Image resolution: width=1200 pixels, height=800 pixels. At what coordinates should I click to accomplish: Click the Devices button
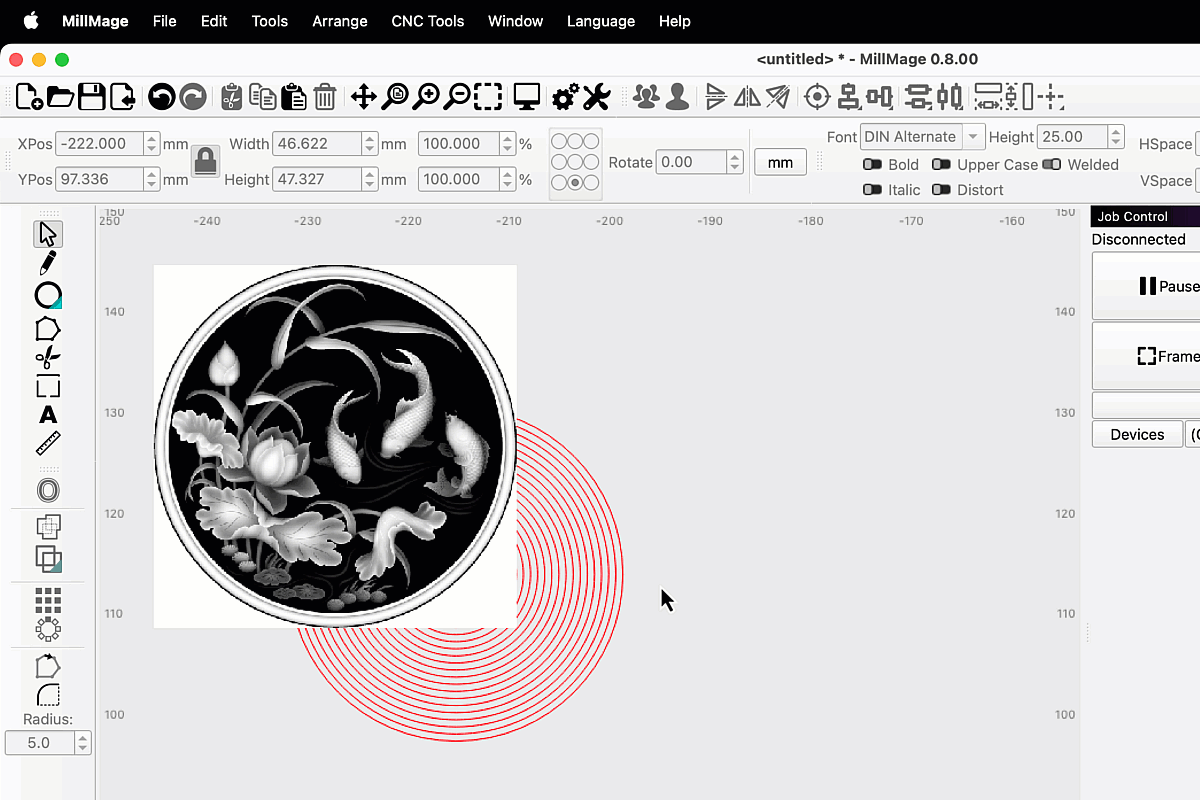coord(1137,435)
